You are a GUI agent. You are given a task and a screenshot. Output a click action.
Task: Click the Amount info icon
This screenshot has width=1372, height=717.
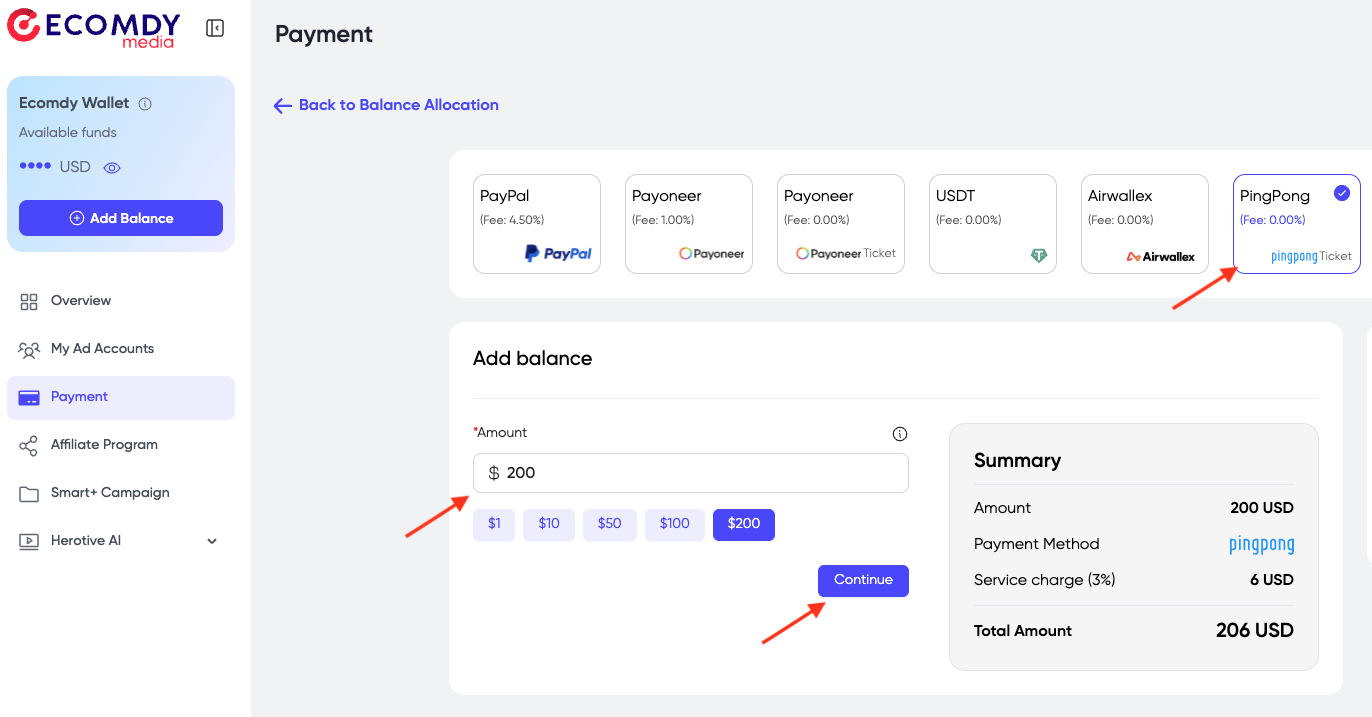900,434
